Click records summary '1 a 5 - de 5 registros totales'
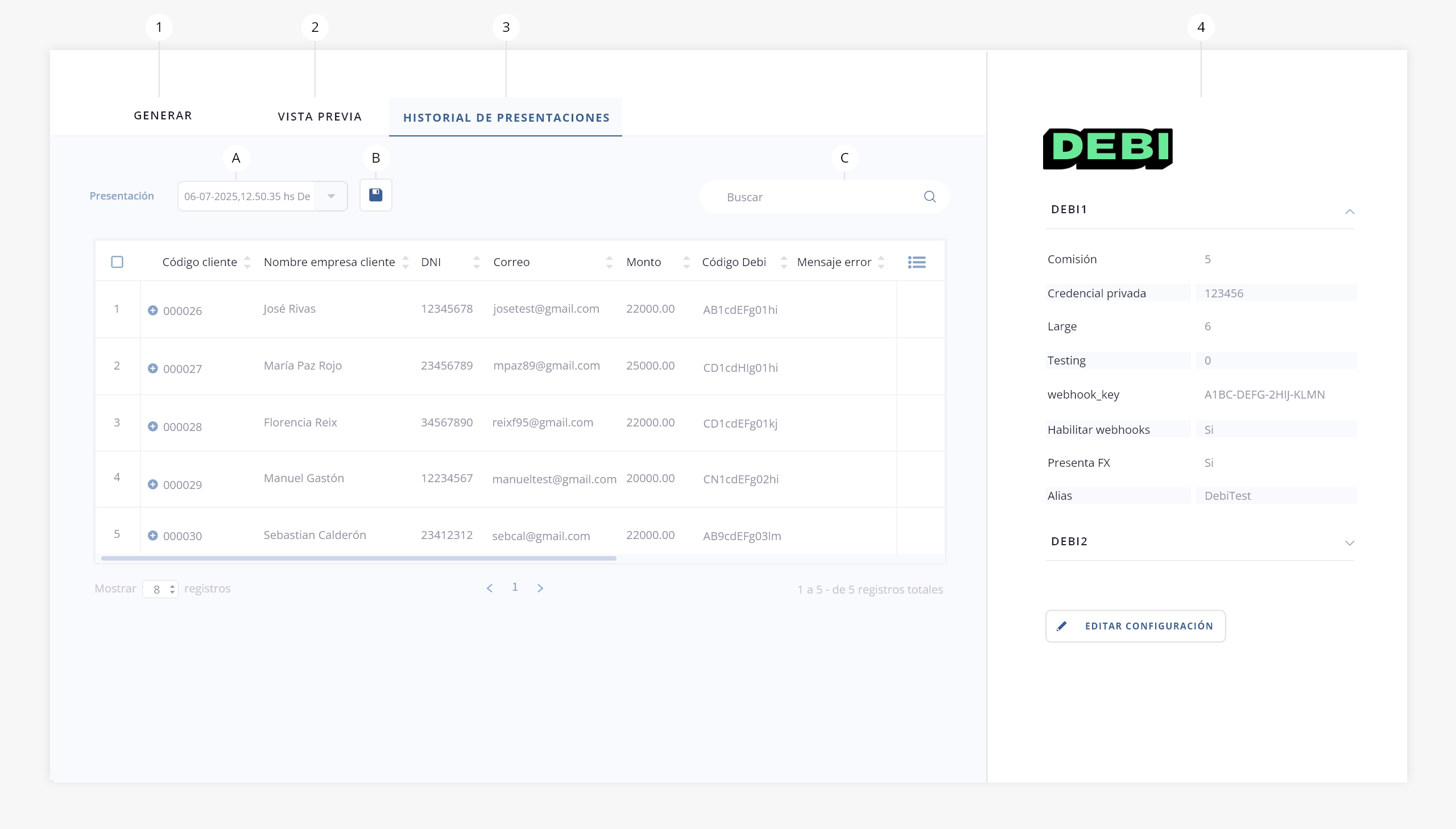Viewport: 1456px width, 829px height. tap(870, 590)
